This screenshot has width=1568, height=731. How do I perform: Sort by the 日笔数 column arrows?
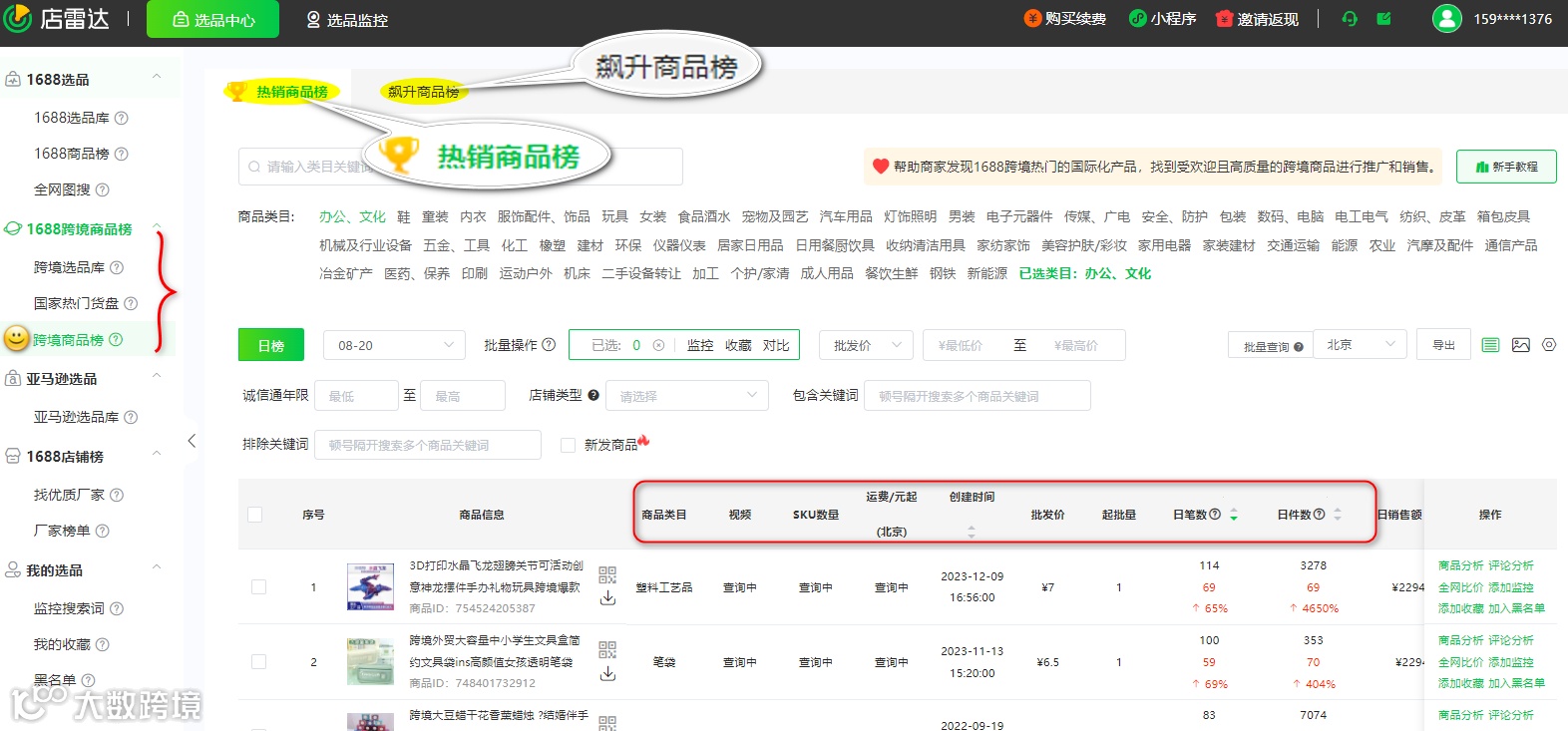(x=1234, y=515)
